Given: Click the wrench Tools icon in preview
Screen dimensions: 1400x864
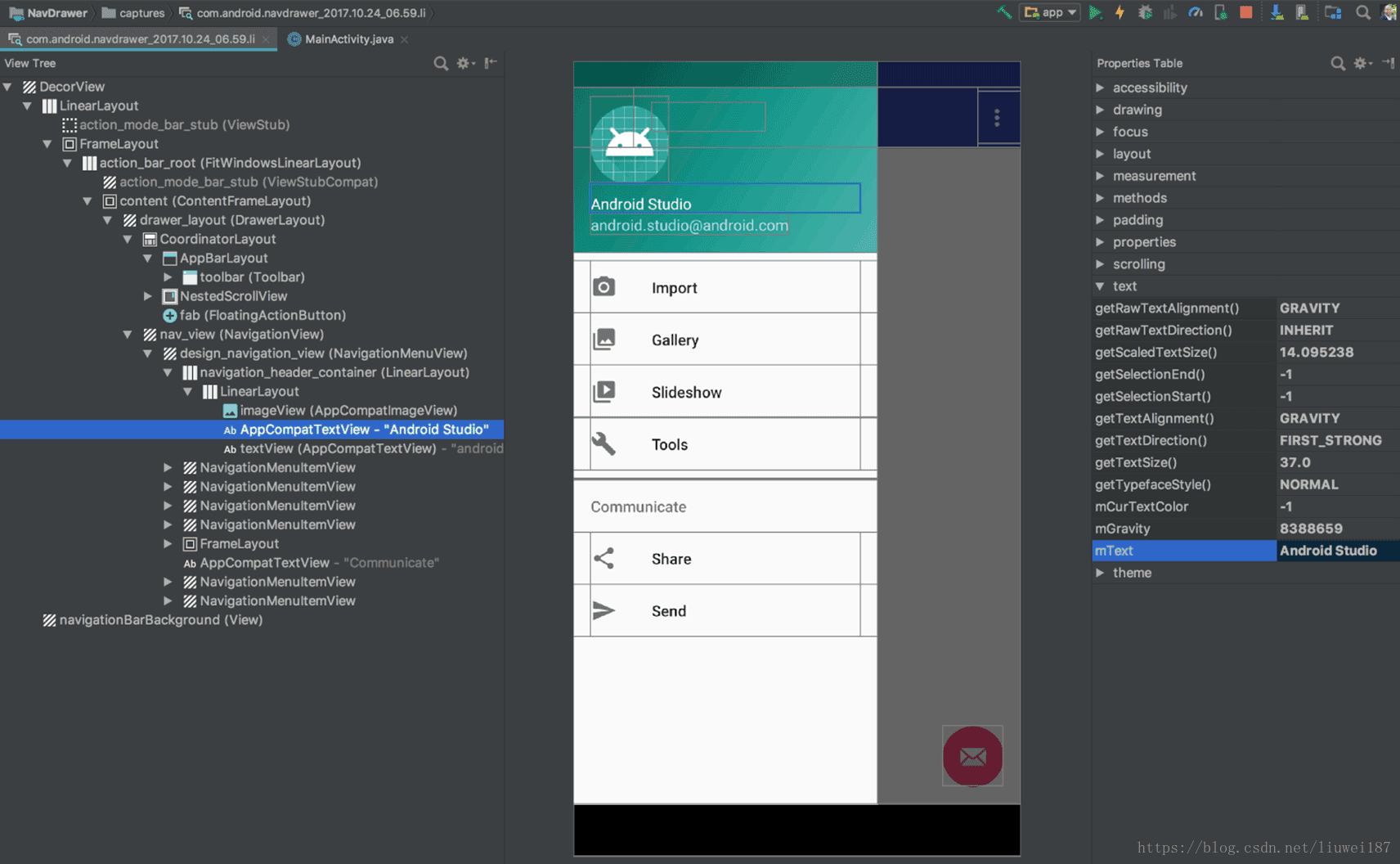Looking at the screenshot, I should pyautogui.click(x=604, y=443).
